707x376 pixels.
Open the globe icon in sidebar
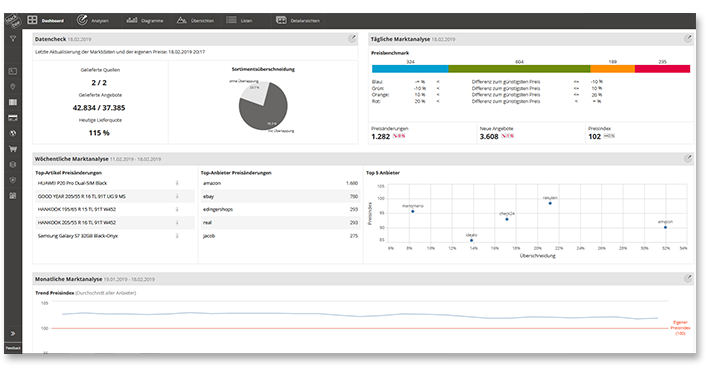tap(13, 133)
